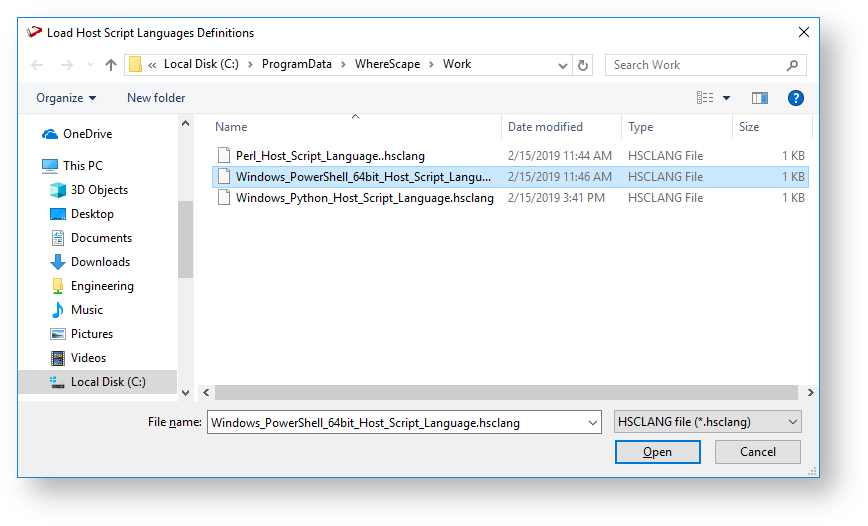Click the Desktop icon in sidebar
The image size is (868, 526).
(x=58, y=214)
